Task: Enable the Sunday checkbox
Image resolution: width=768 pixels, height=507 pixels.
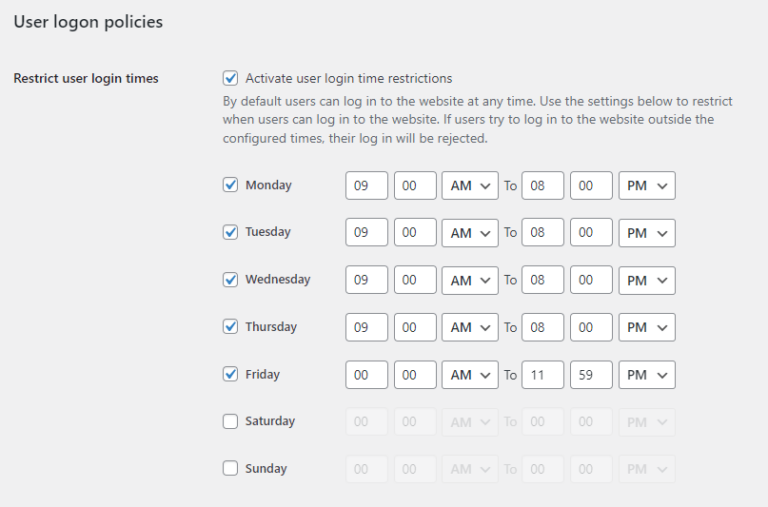Action: coord(230,468)
